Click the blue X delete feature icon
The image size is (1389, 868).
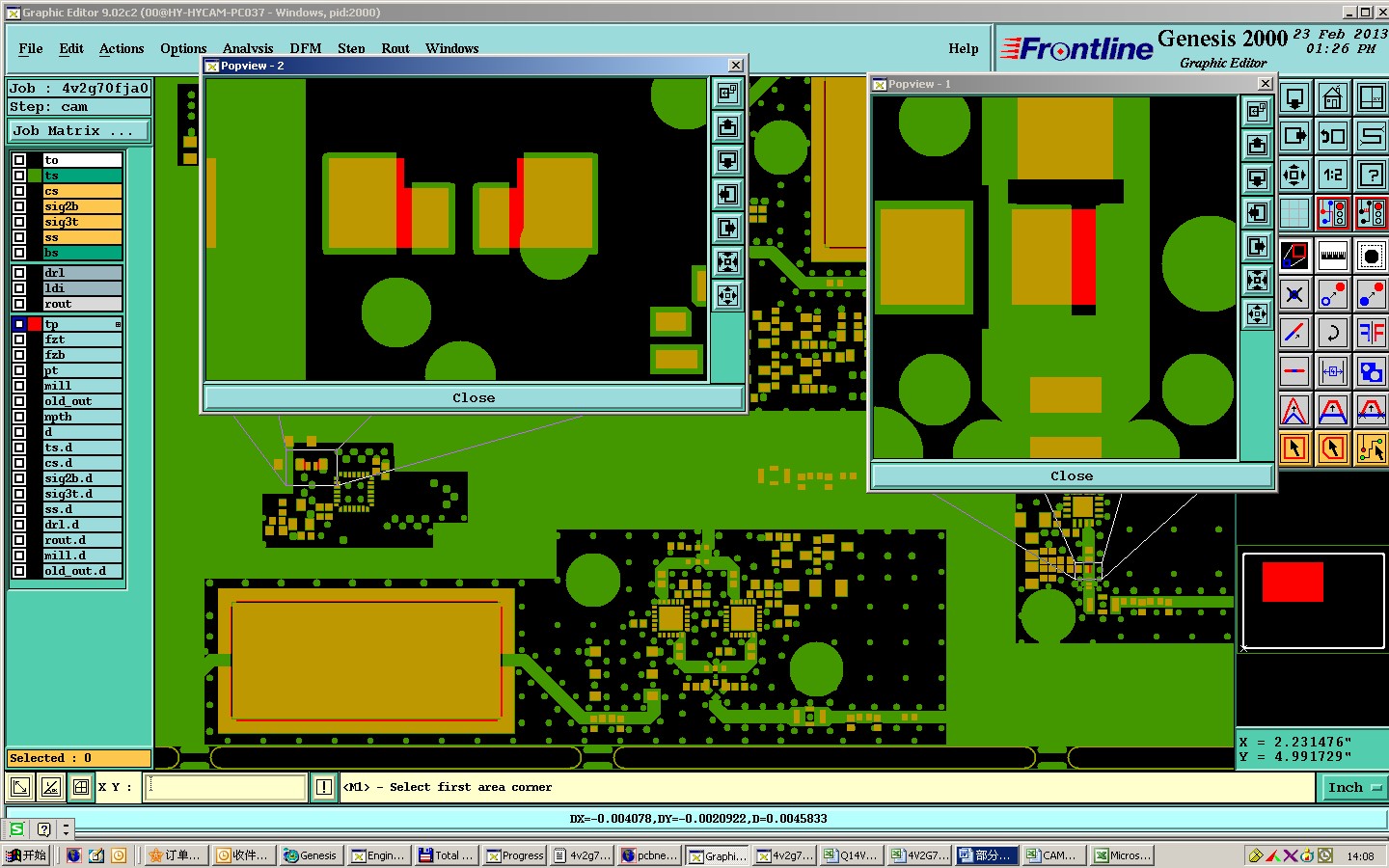(x=1294, y=294)
